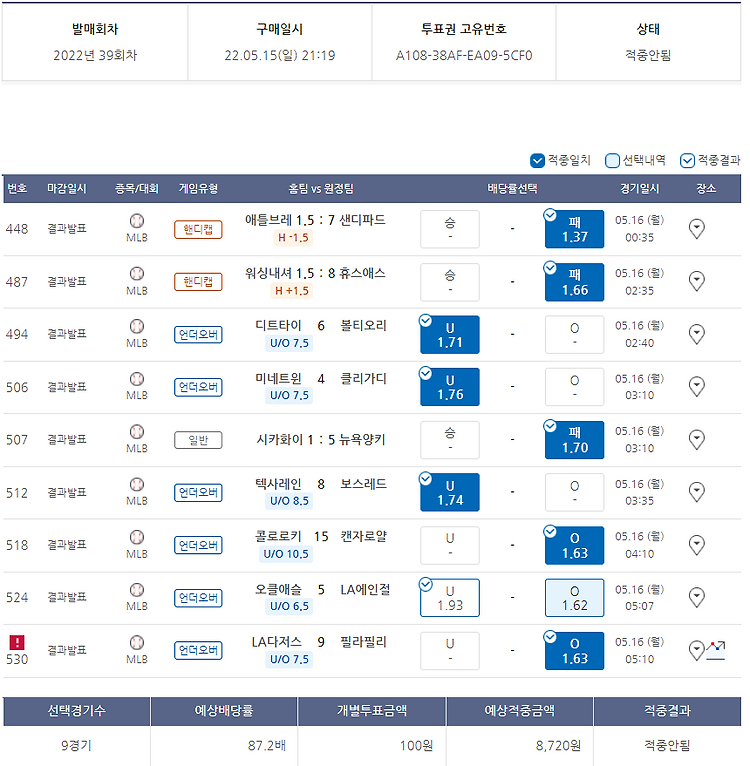The width and height of the screenshot is (750, 766).
Task: Click ticket number A108-38AF-EA09-5CF0
Action: [x=464, y=55]
